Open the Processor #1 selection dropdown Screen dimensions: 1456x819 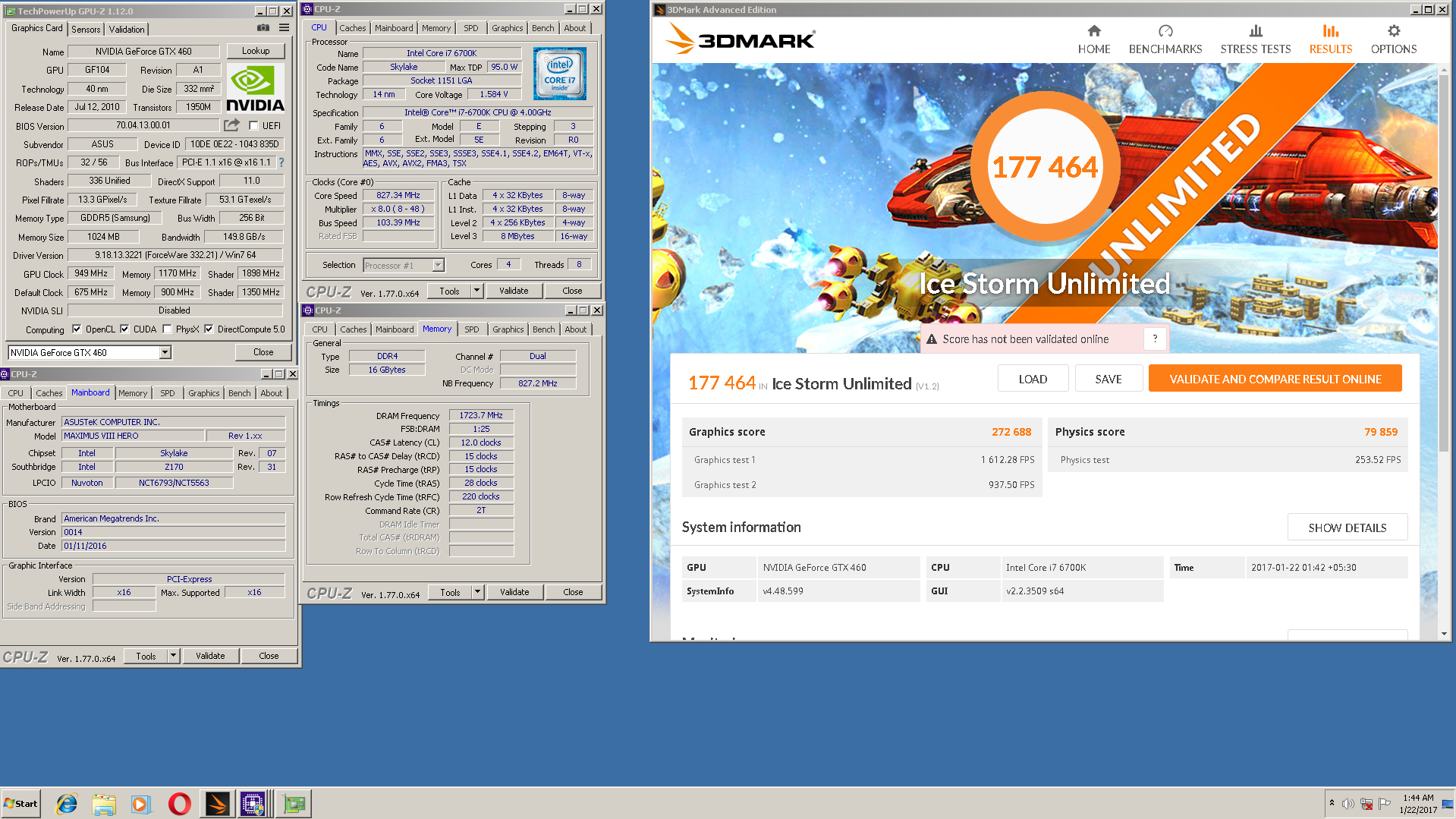pos(438,266)
